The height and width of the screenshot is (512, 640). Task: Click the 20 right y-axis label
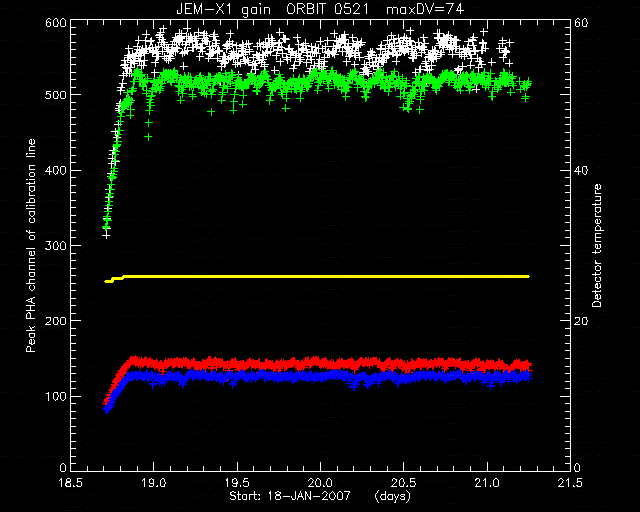coord(581,321)
